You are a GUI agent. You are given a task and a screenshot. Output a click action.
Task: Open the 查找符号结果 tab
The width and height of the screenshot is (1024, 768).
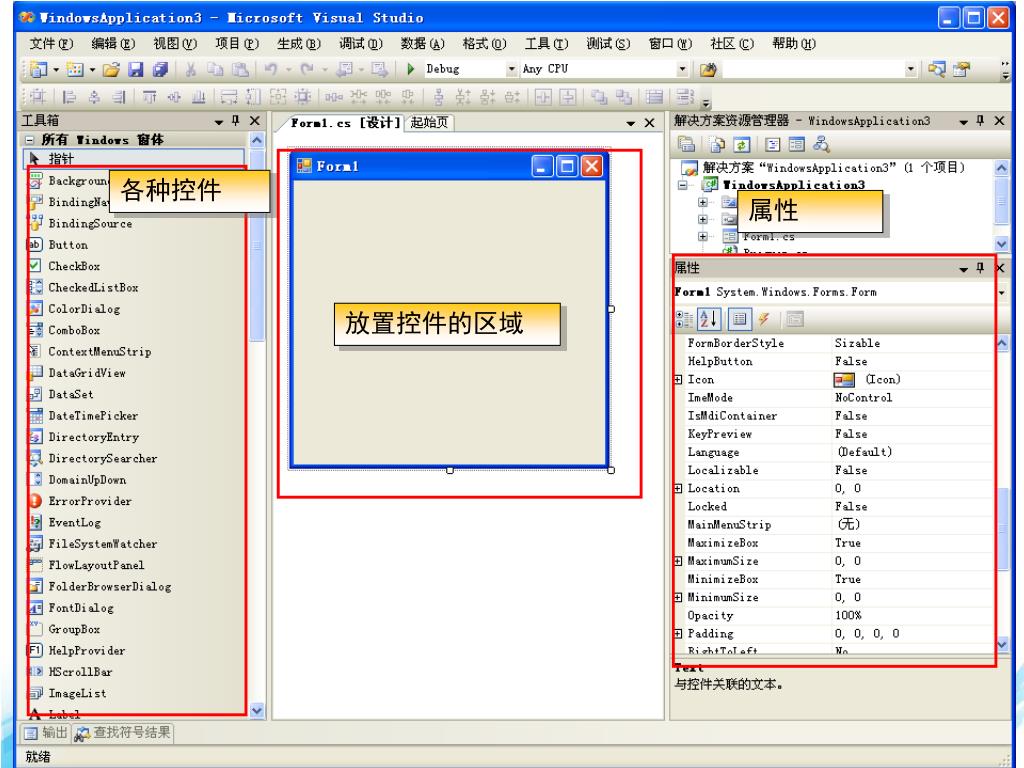coord(122,733)
